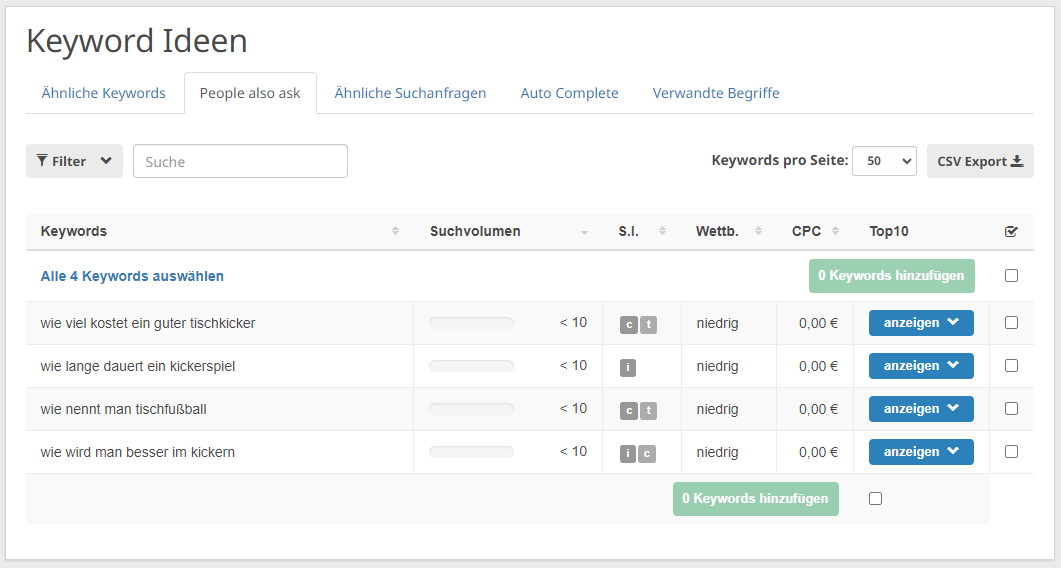Click the select-all checkmark icon in table header
Screen dimensions: 1061x568
coord(1011,231)
